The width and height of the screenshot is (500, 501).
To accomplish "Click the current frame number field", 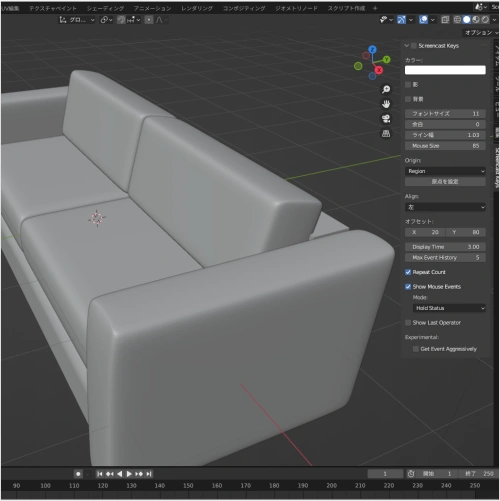I will pyautogui.click(x=385, y=474).
